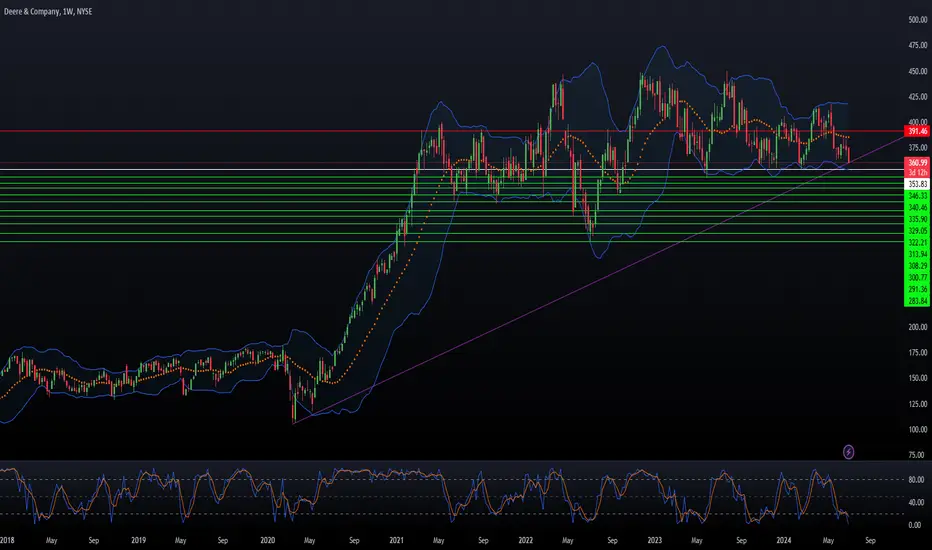Click the 500.00 price axis tick
Viewport: 932px width, 550px height.
(918, 20)
